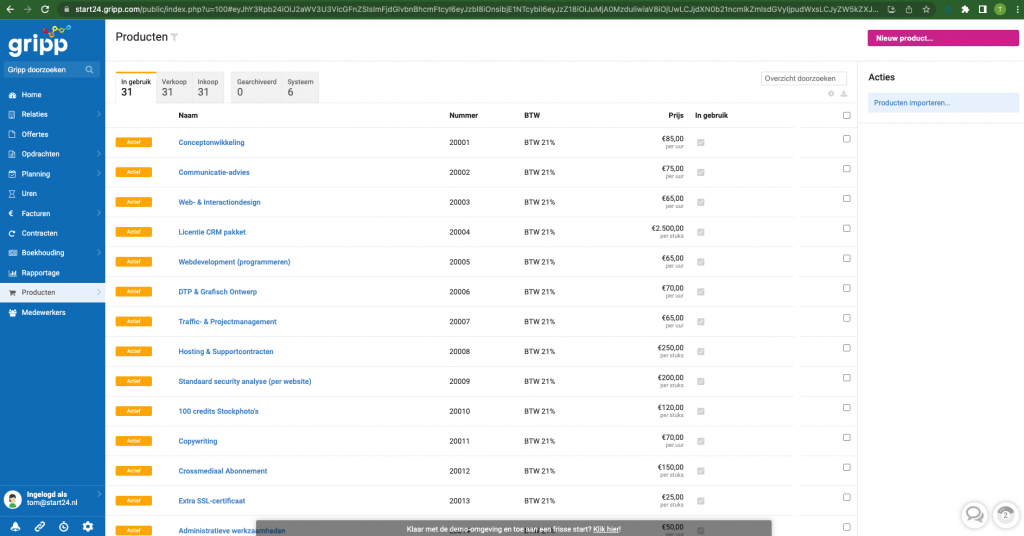Viewport: 1024px width, 536px height.
Task: Tick the select-all checkbox in the table header
Action: point(846,115)
